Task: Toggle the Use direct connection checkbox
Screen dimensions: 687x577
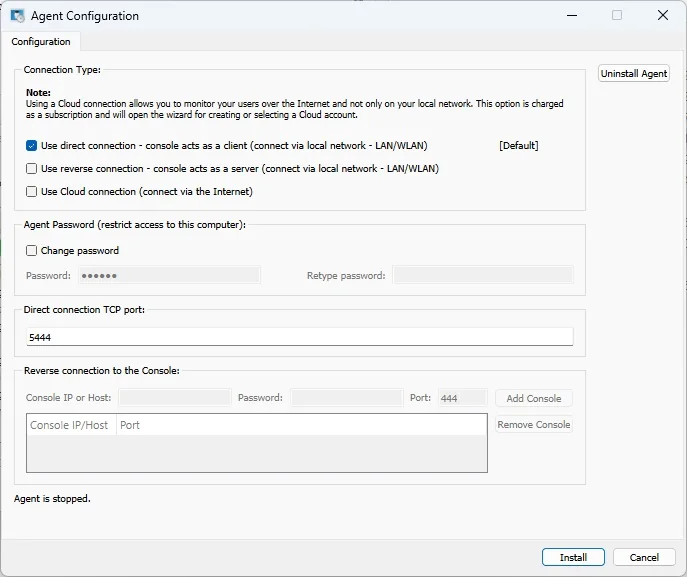Action: (31, 145)
